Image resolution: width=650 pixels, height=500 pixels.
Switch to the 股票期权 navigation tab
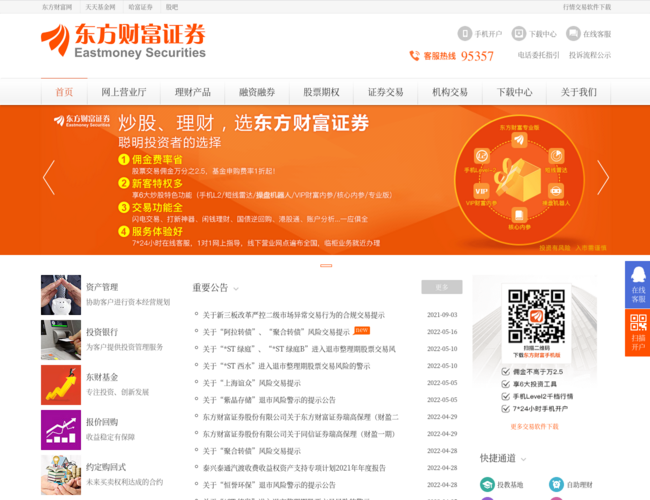point(321,92)
